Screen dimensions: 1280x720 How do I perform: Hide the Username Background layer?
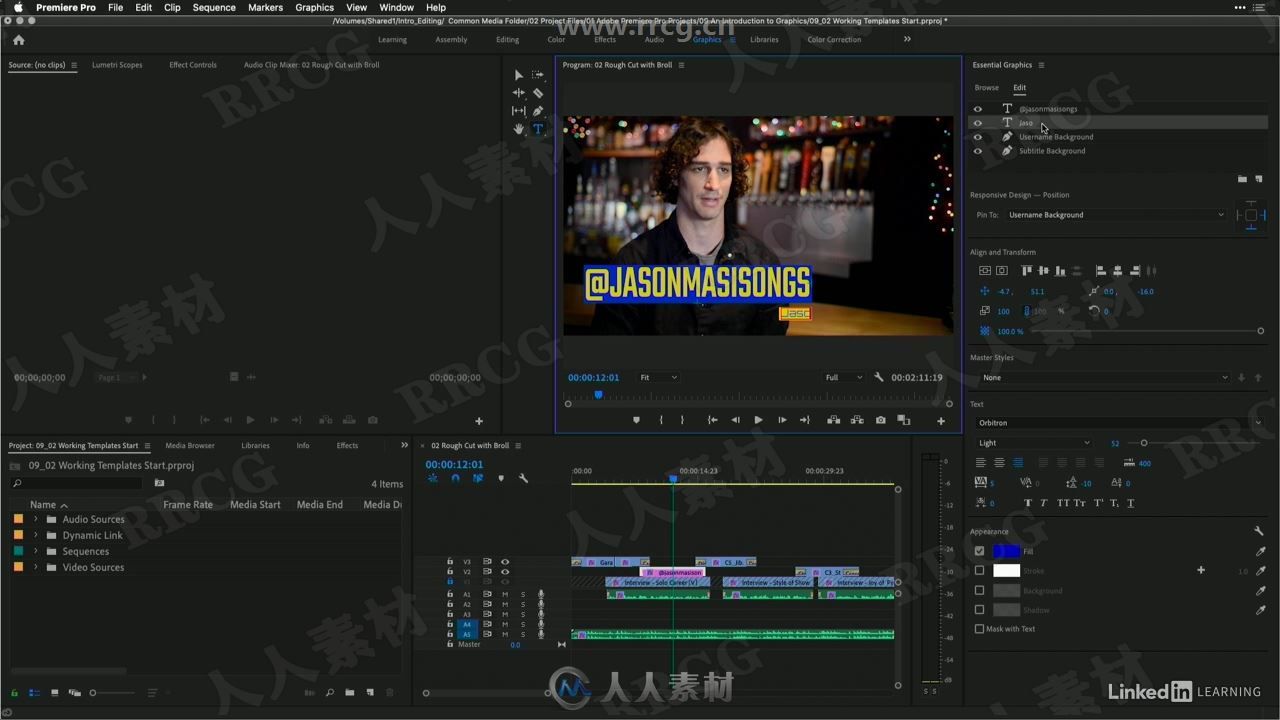click(x=978, y=137)
